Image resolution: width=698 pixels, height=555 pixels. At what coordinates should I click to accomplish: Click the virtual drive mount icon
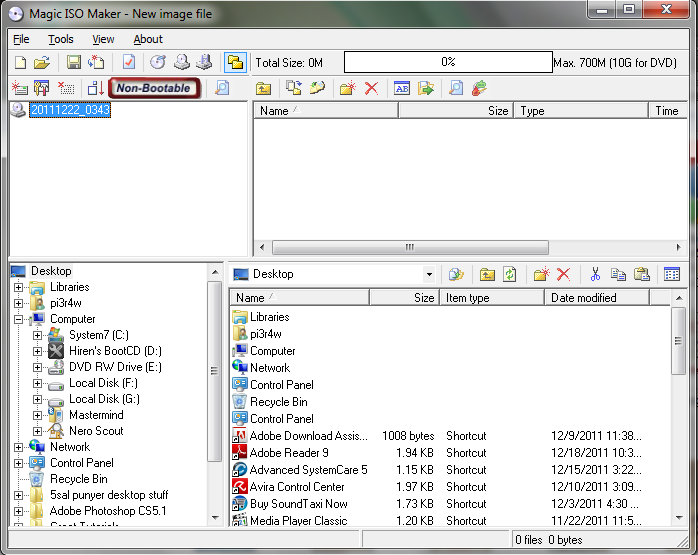[204, 62]
